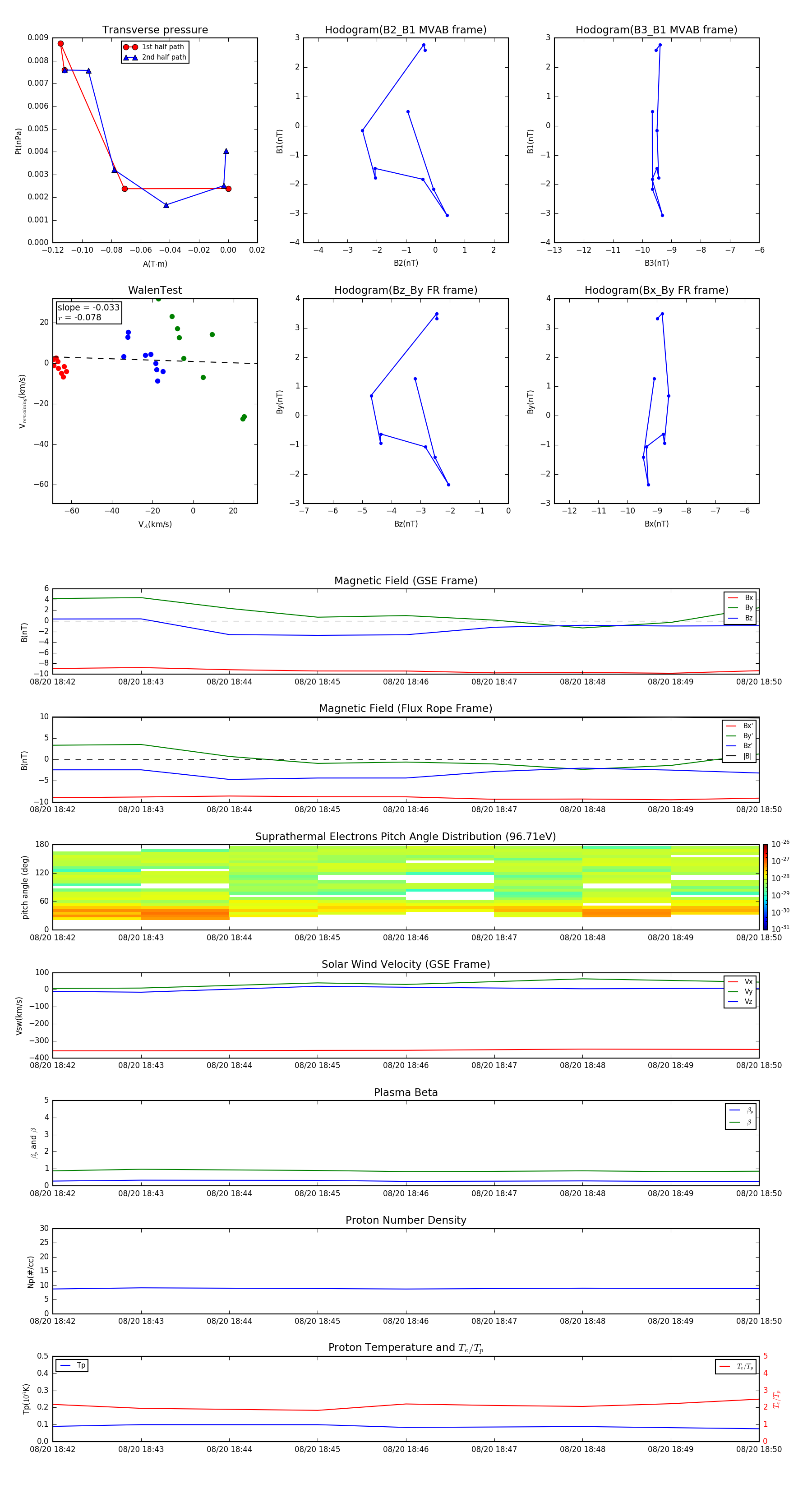The image size is (812, 1489).
Task: Click the 'Hodogram(Bx_By FR frame)' title
Action: (656, 290)
